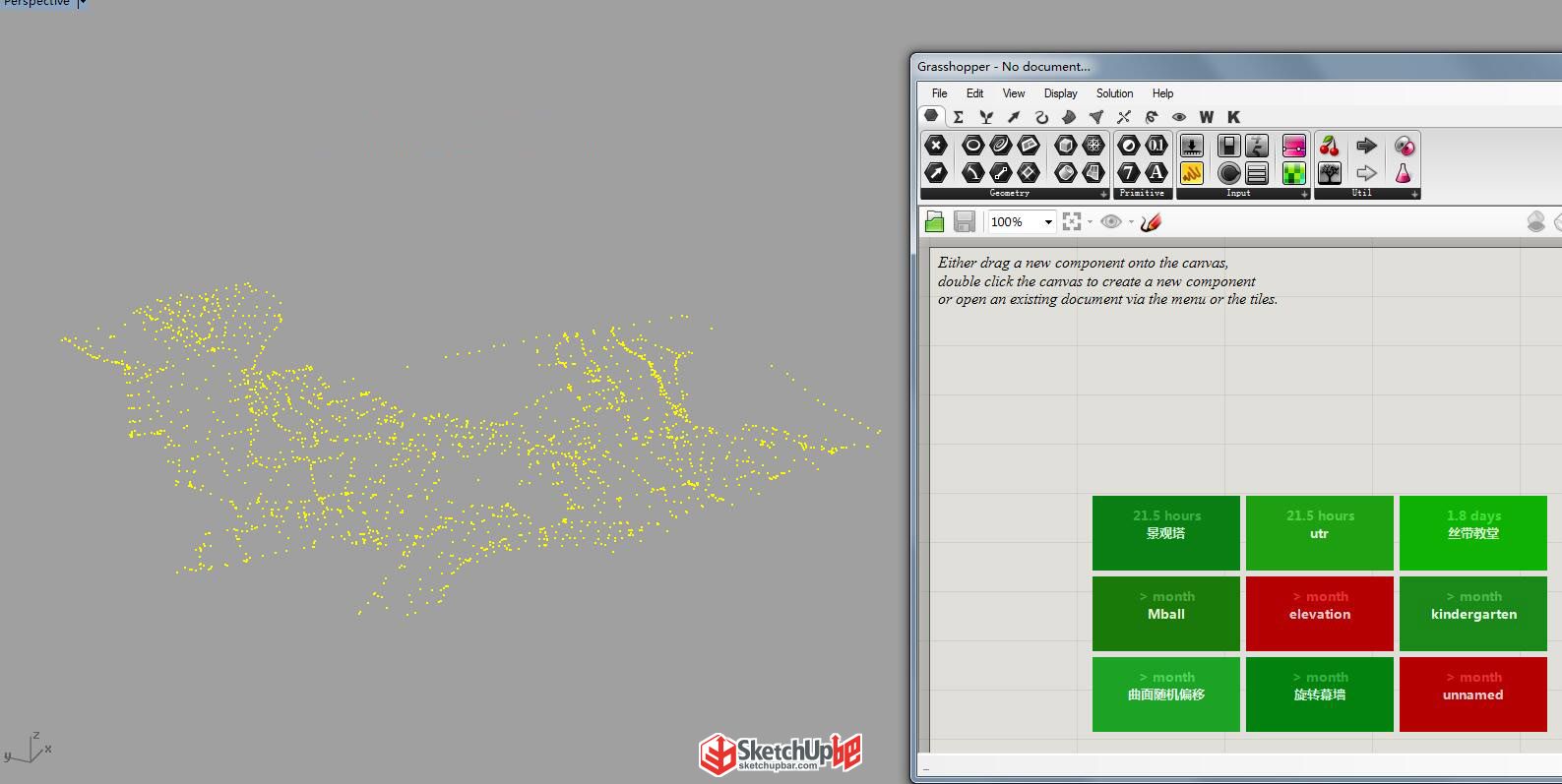1562x784 pixels.
Task: Open the 100% zoom dropdown
Action: click(1048, 222)
